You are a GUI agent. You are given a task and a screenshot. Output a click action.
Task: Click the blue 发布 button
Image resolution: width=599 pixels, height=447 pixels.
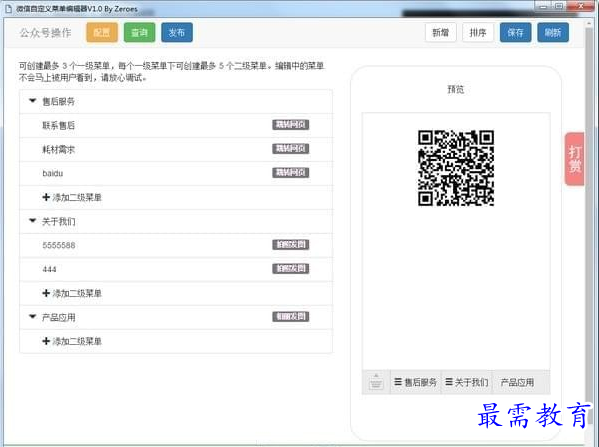pyautogui.click(x=177, y=32)
